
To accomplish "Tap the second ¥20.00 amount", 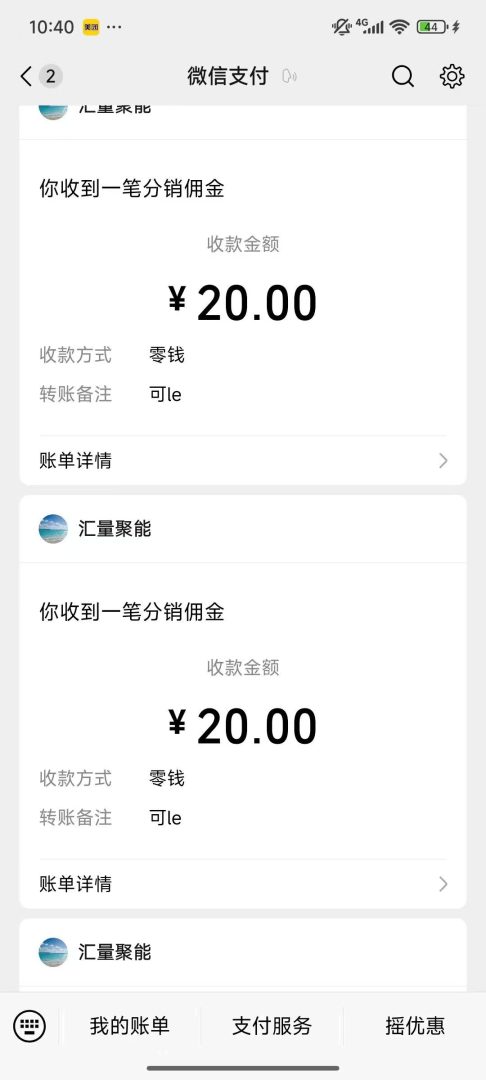I will point(242,726).
